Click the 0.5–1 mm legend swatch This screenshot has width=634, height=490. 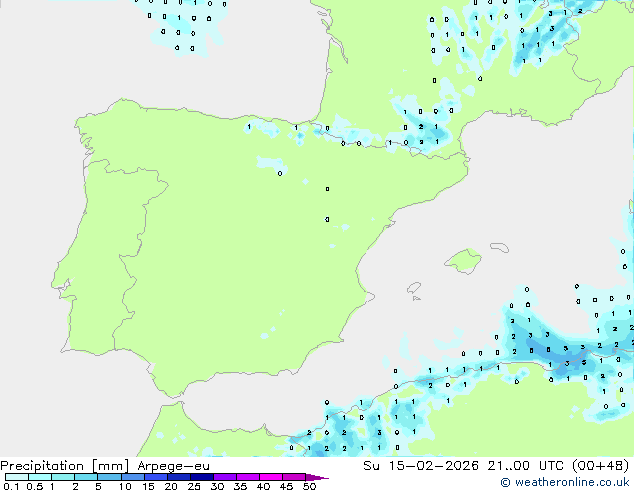pos(40,477)
